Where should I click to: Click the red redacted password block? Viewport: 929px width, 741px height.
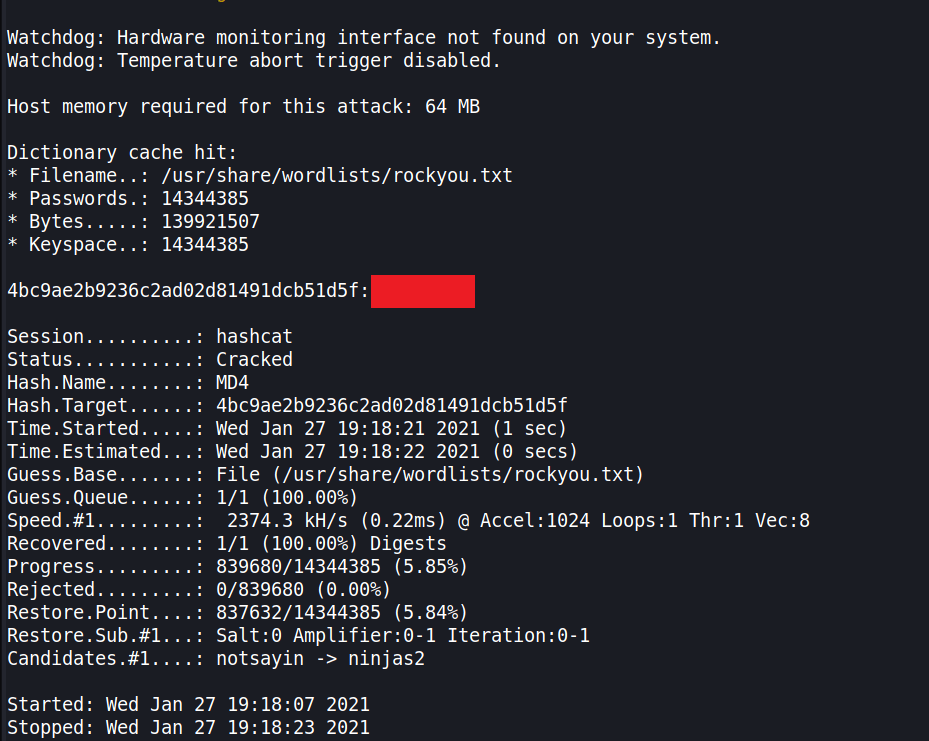[422, 291]
